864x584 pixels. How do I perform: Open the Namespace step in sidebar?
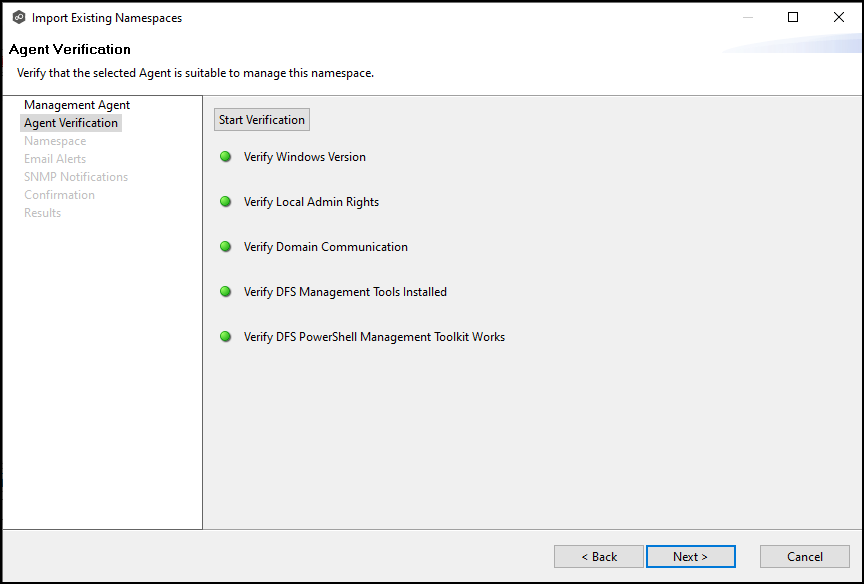pyautogui.click(x=55, y=141)
